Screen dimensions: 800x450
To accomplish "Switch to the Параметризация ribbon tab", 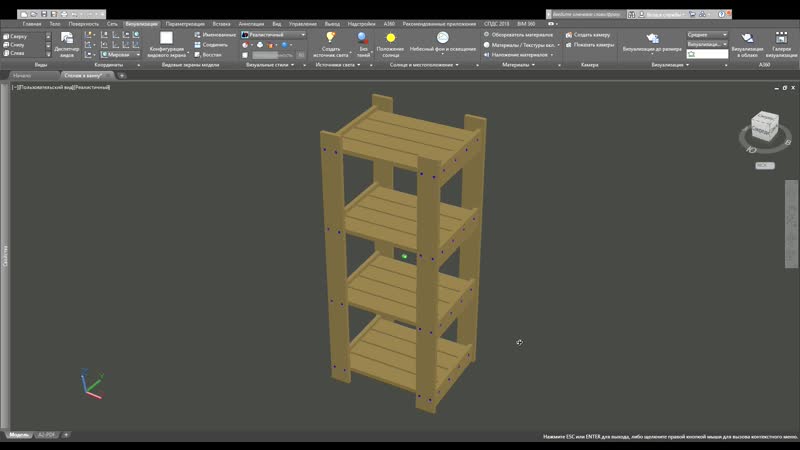I will click(x=186, y=23).
